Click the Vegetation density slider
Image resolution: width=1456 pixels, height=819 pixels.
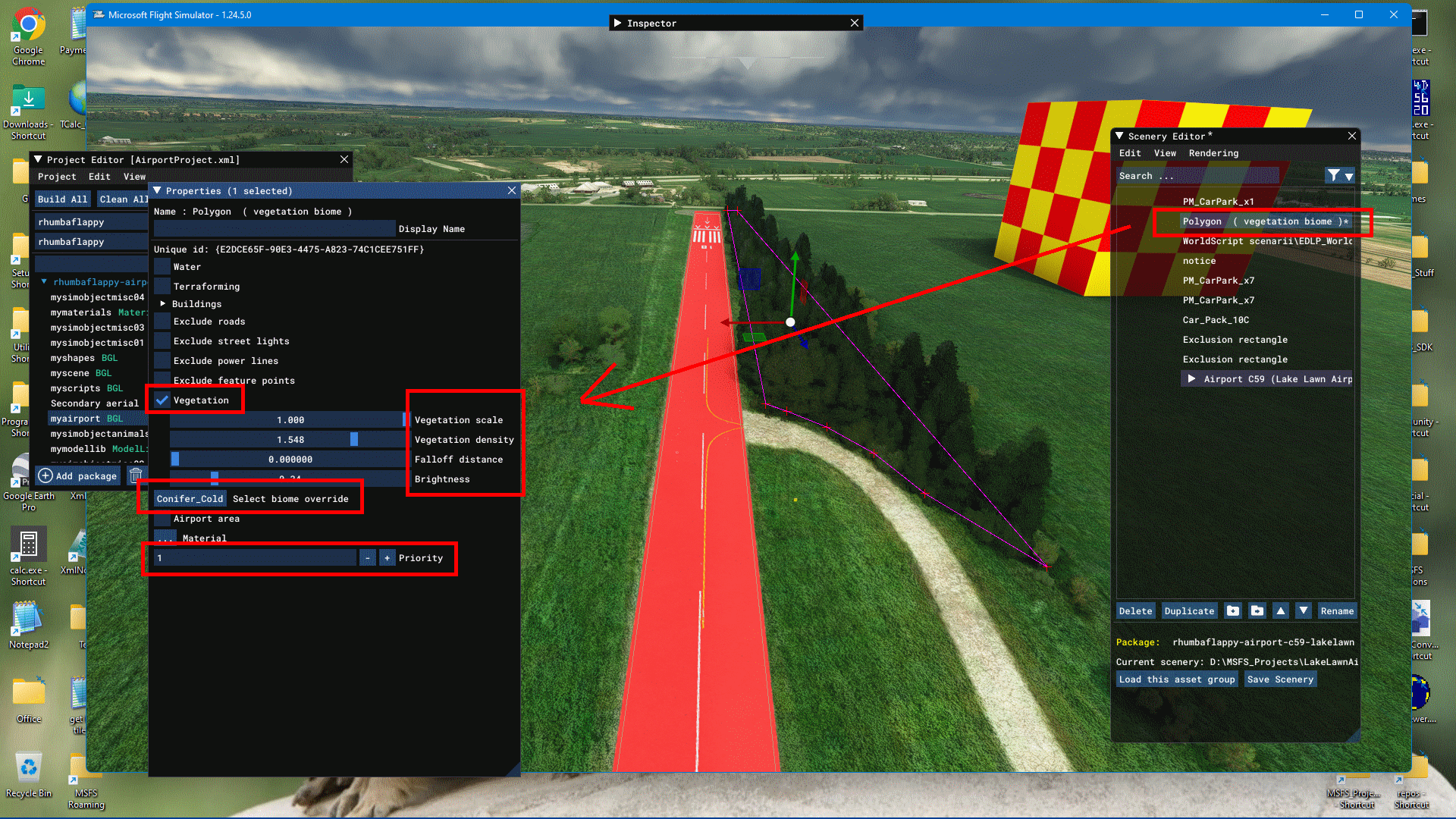[290, 440]
